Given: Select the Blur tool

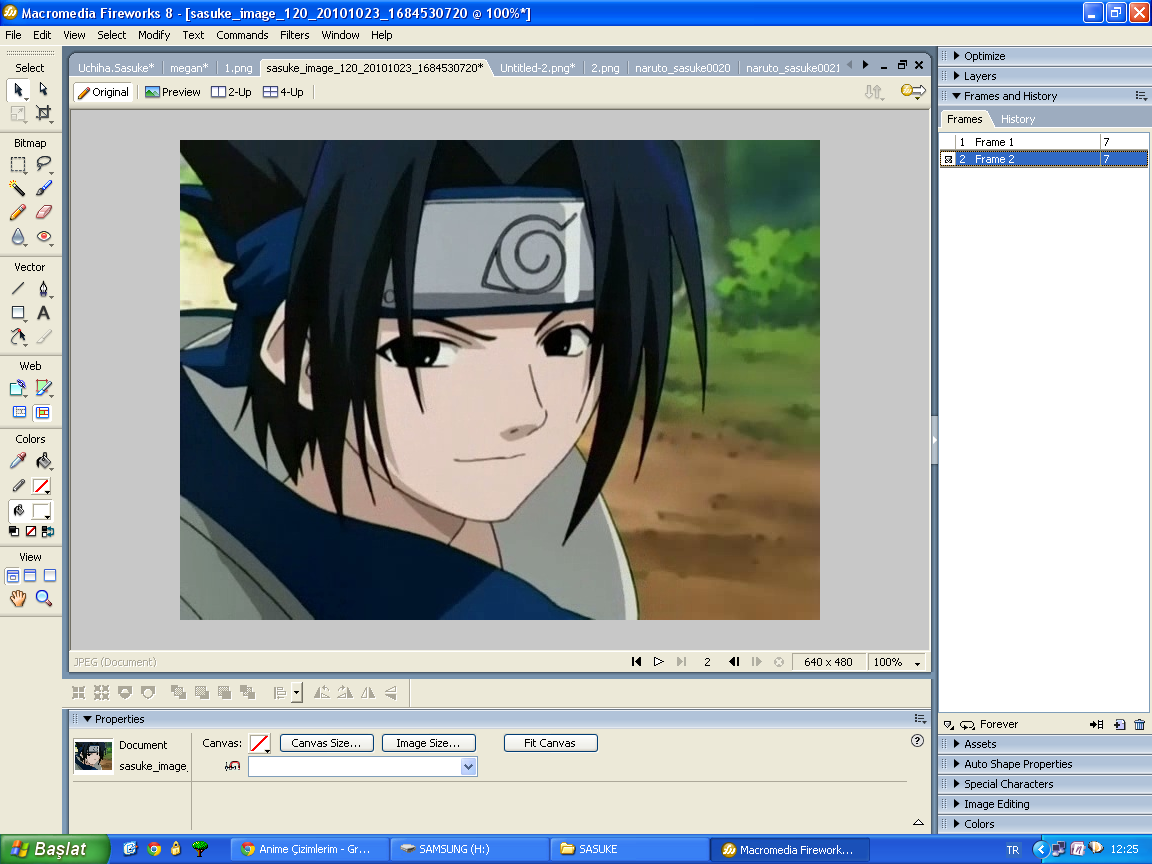Looking at the screenshot, I should pyautogui.click(x=18, y=237).
